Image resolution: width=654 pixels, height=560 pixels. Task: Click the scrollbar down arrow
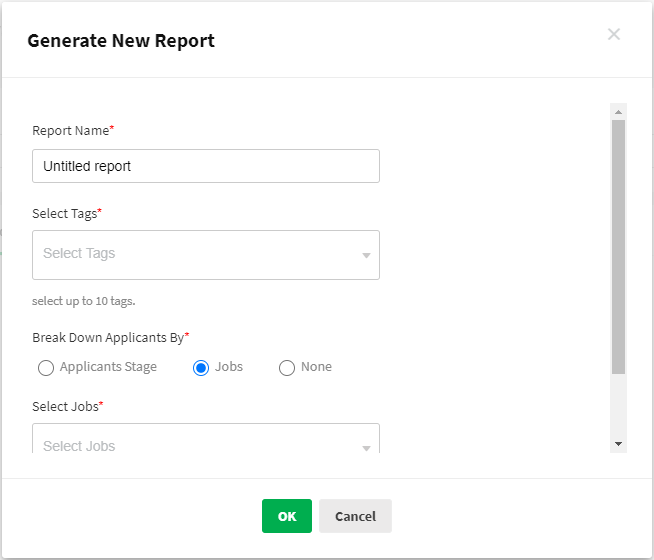click(618, 443)
